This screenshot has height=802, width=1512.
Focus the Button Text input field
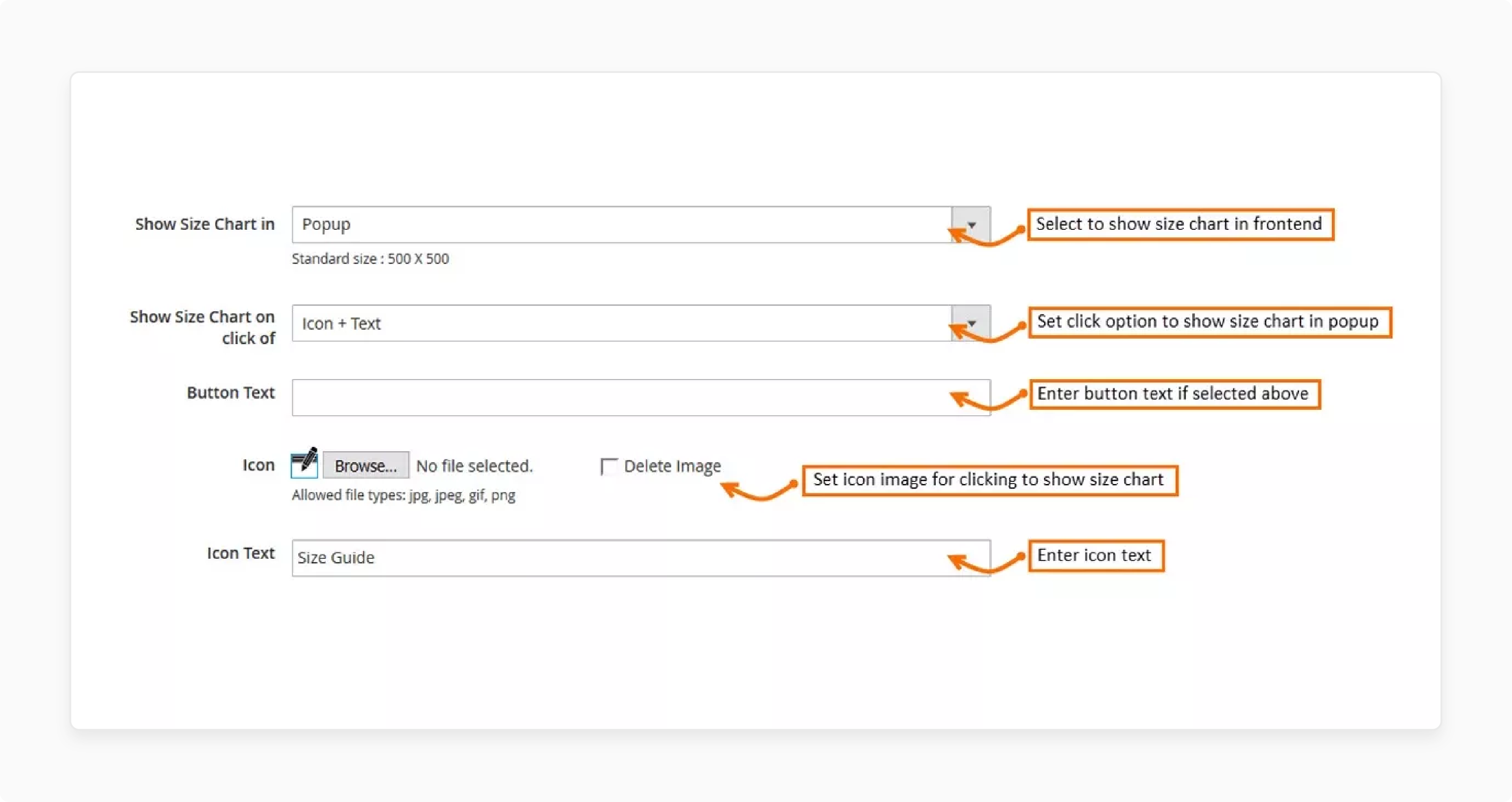click(641, 398)
